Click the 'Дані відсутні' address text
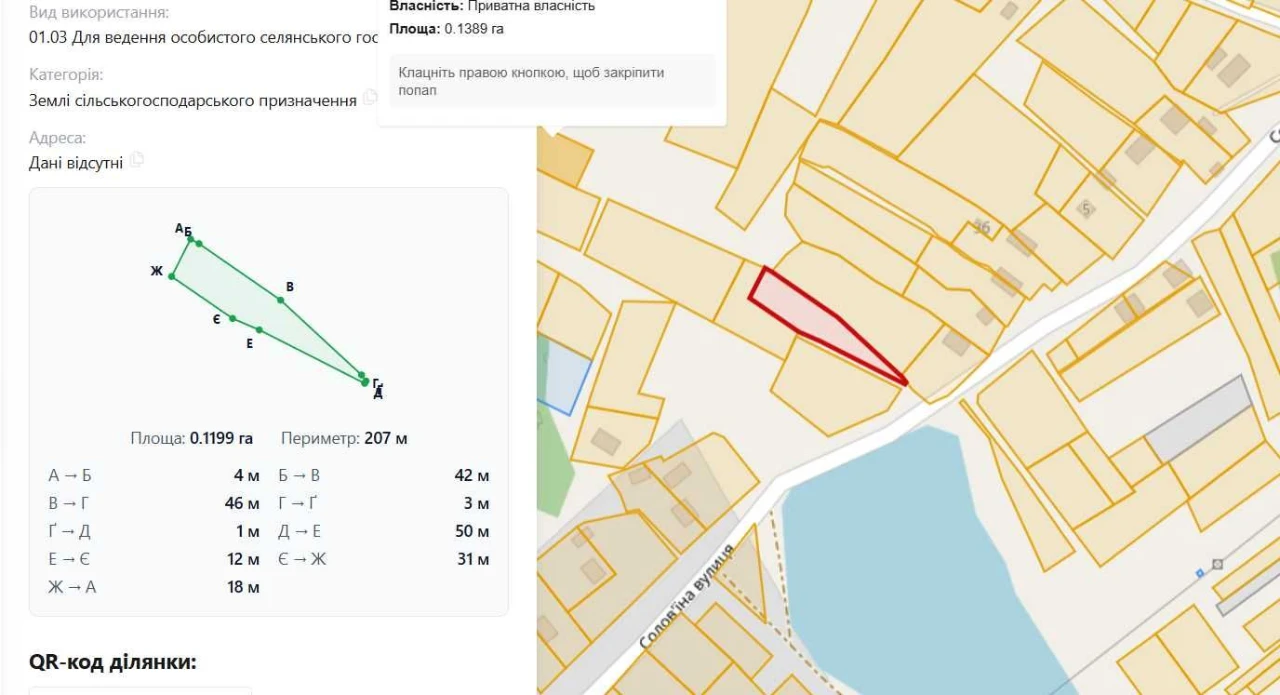The height and width of the screenshot is (695, 1280). (x=76, y=162)
